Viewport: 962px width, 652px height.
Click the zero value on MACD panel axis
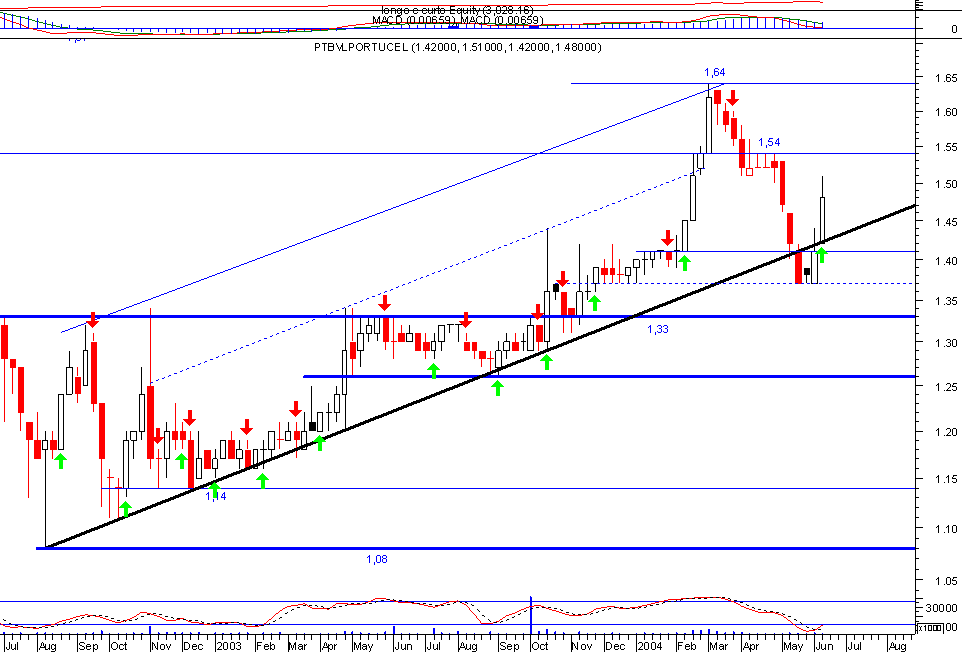(953, 29)
